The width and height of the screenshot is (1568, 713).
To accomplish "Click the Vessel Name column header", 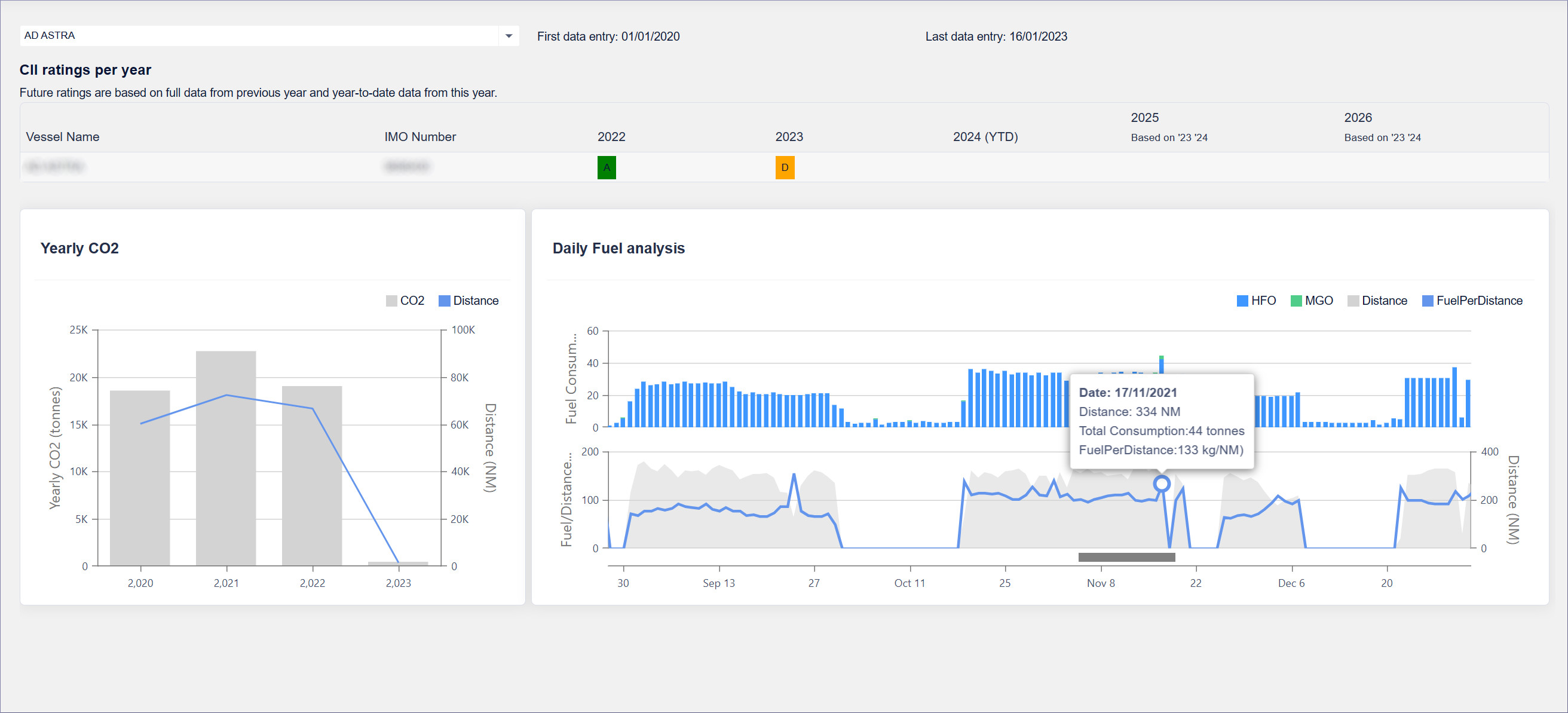I will point(63,137).
